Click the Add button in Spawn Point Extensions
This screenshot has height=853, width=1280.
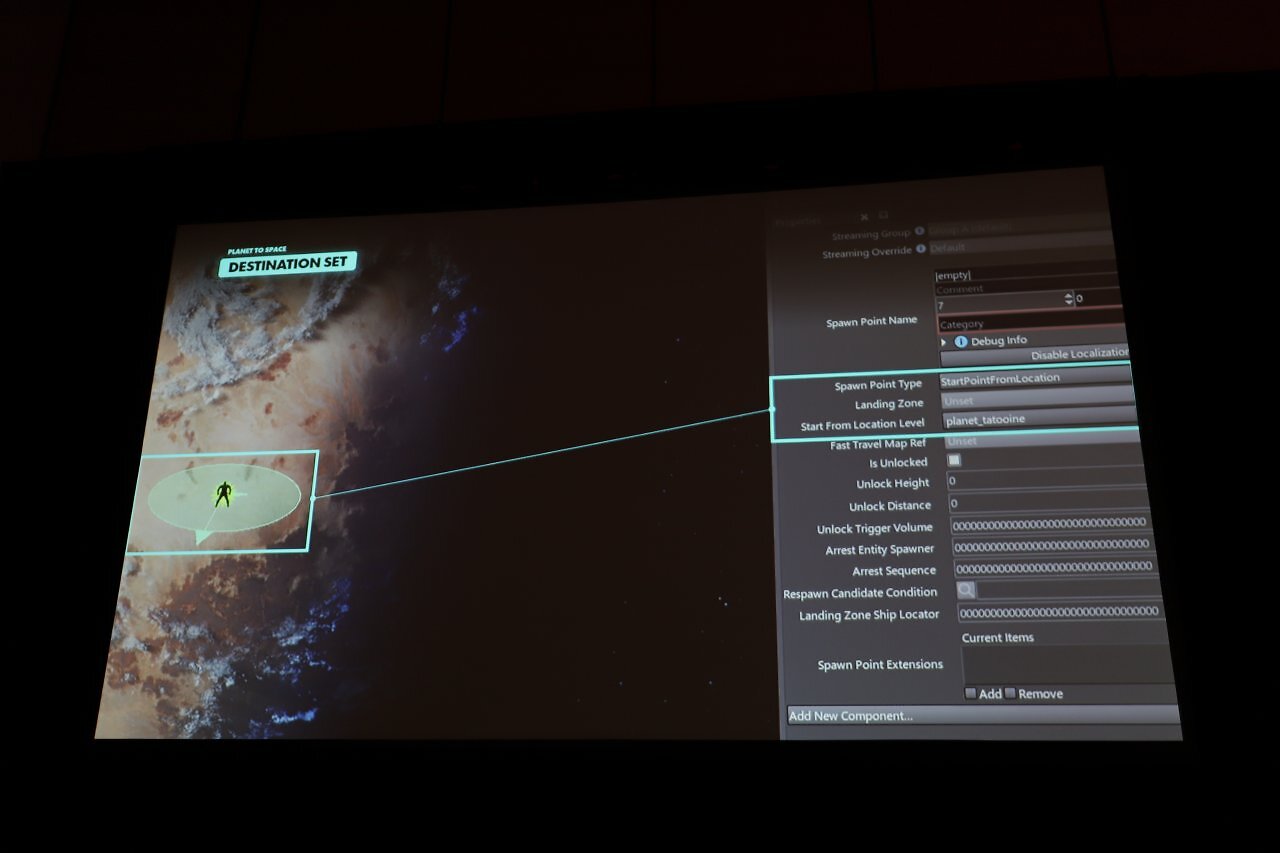(x=983, y=693)
